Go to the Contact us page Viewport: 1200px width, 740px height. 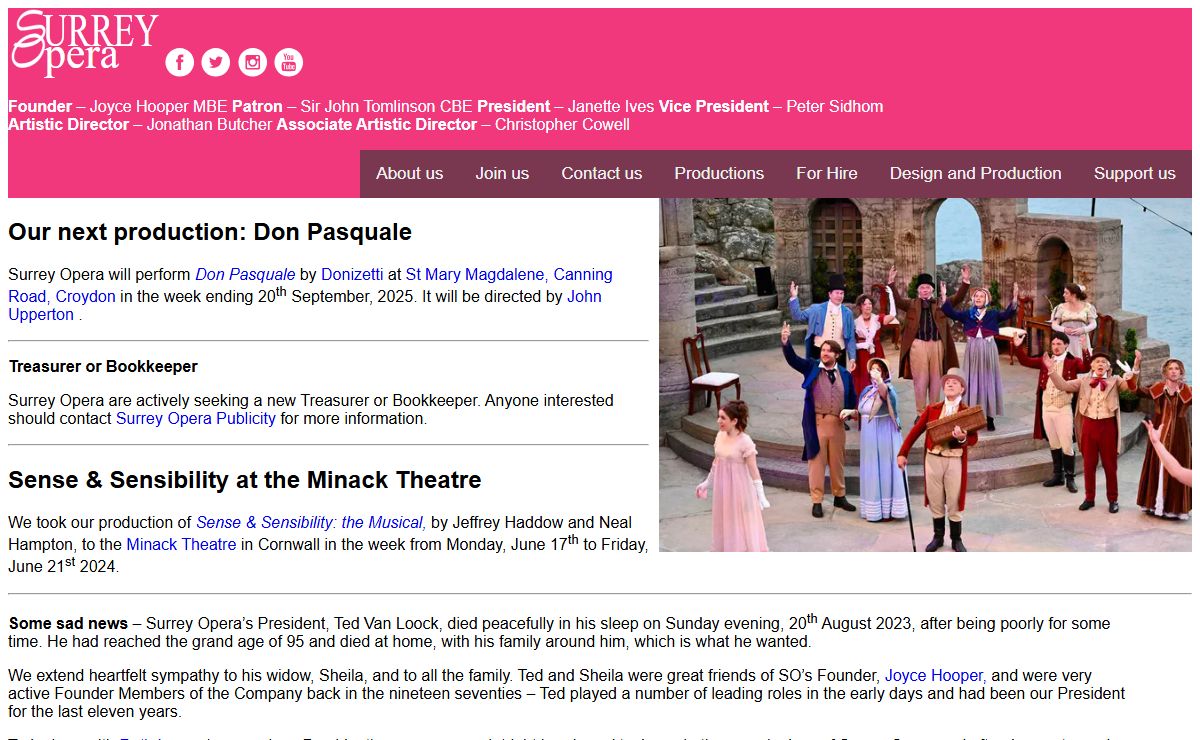pos(601,173)
